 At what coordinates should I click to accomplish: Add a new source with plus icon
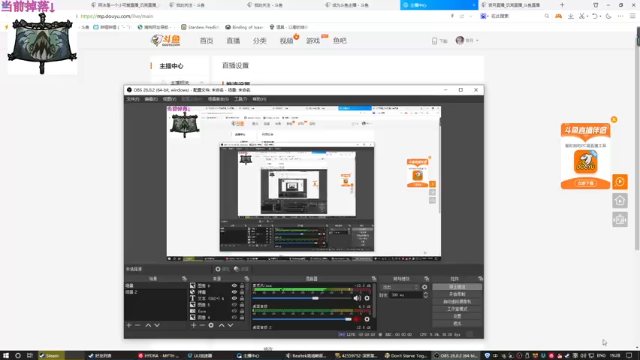point(193,325)
